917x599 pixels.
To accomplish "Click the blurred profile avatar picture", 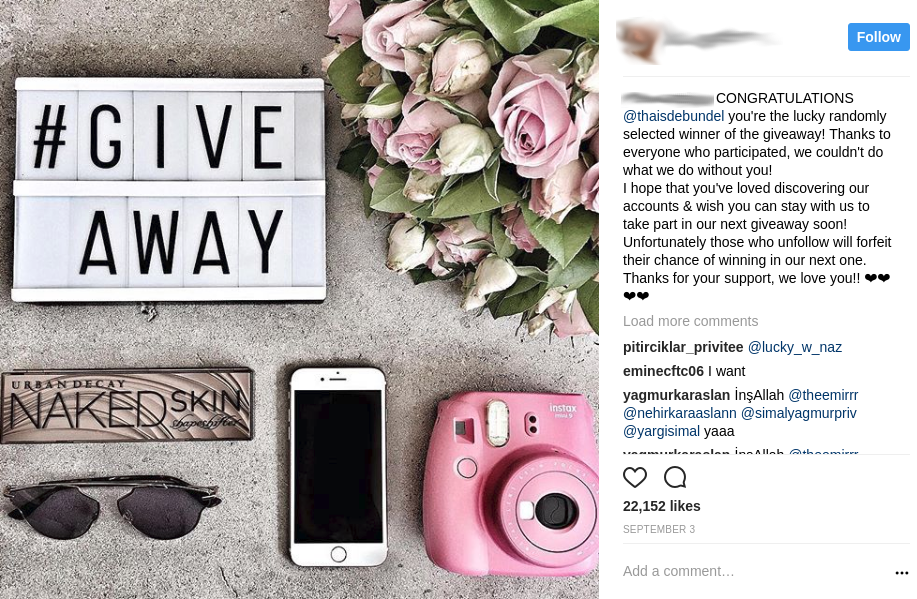I will pyautogui.click(x=639, y=40).
